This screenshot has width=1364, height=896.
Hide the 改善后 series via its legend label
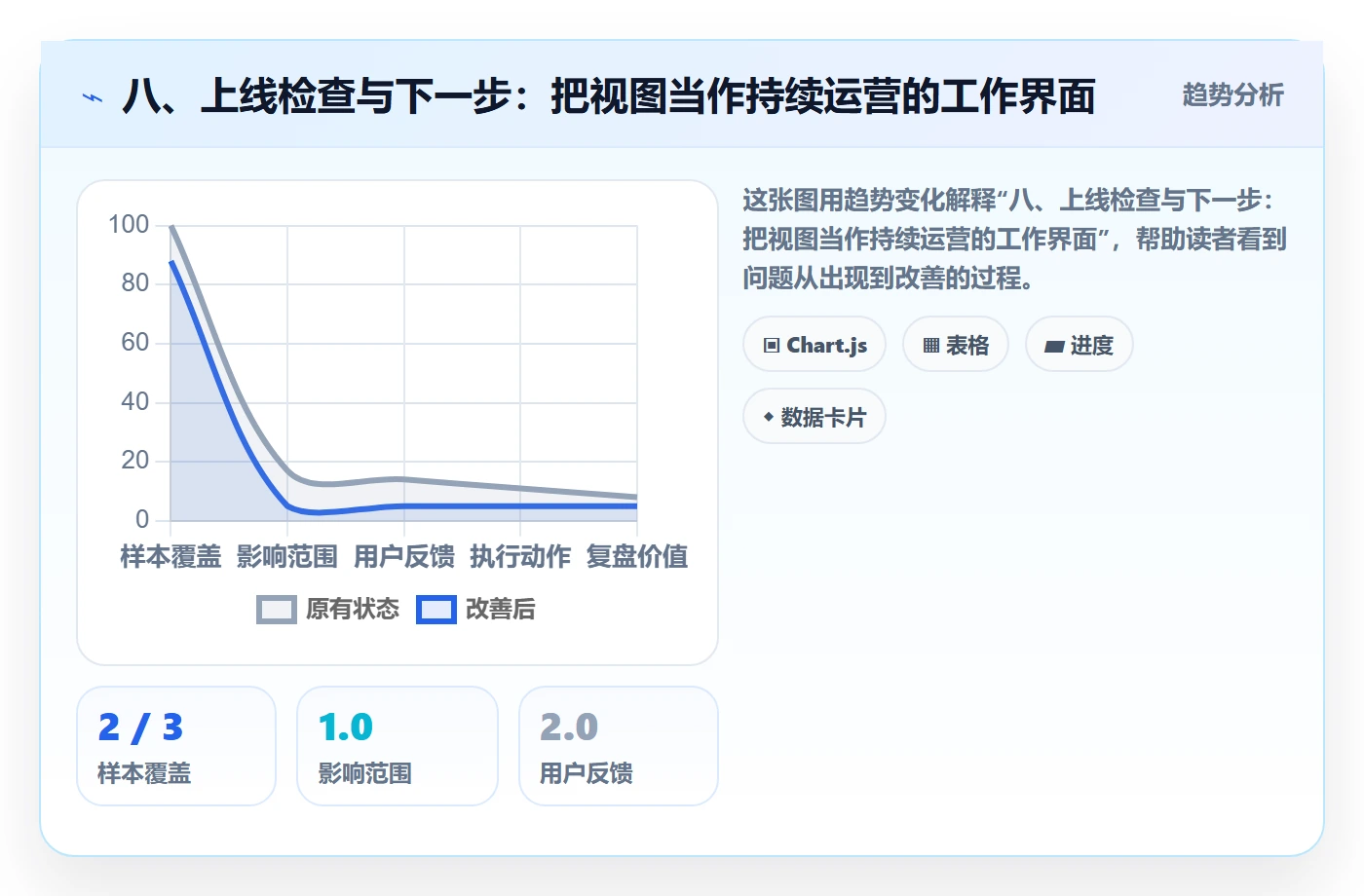coord(501,610)
